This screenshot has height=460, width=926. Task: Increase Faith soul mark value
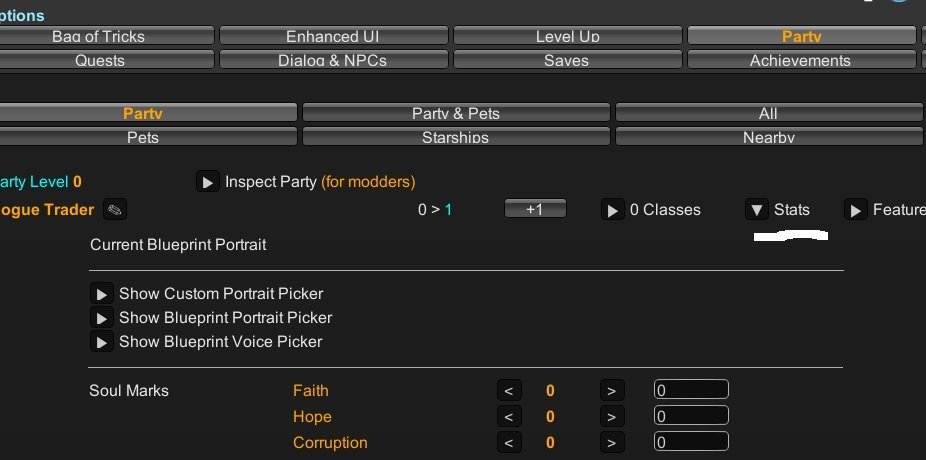(x=611, y=391)
